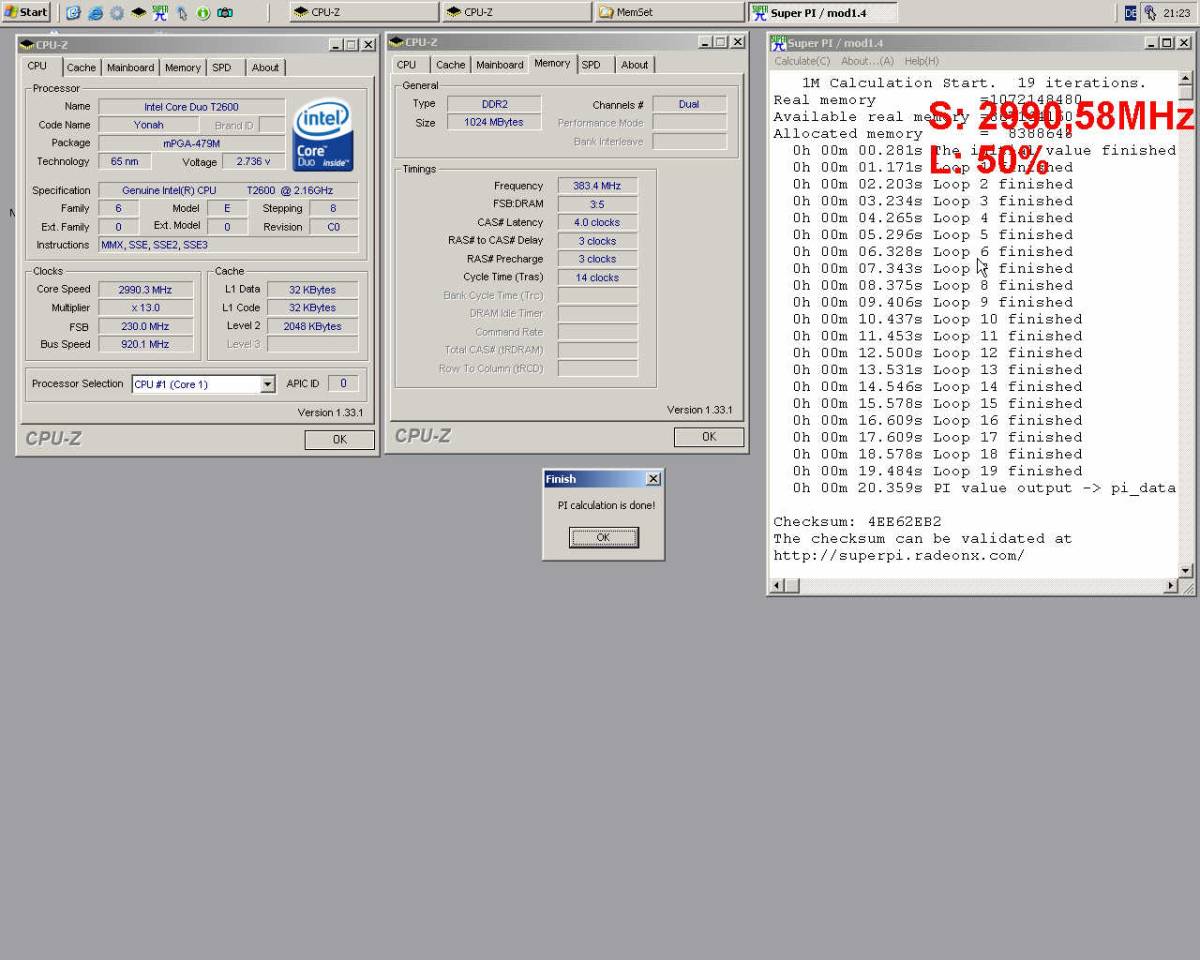Open the Help(H) menu in Super PI
The width and height of the screenshot is (1200, 960).
[921, 61]
